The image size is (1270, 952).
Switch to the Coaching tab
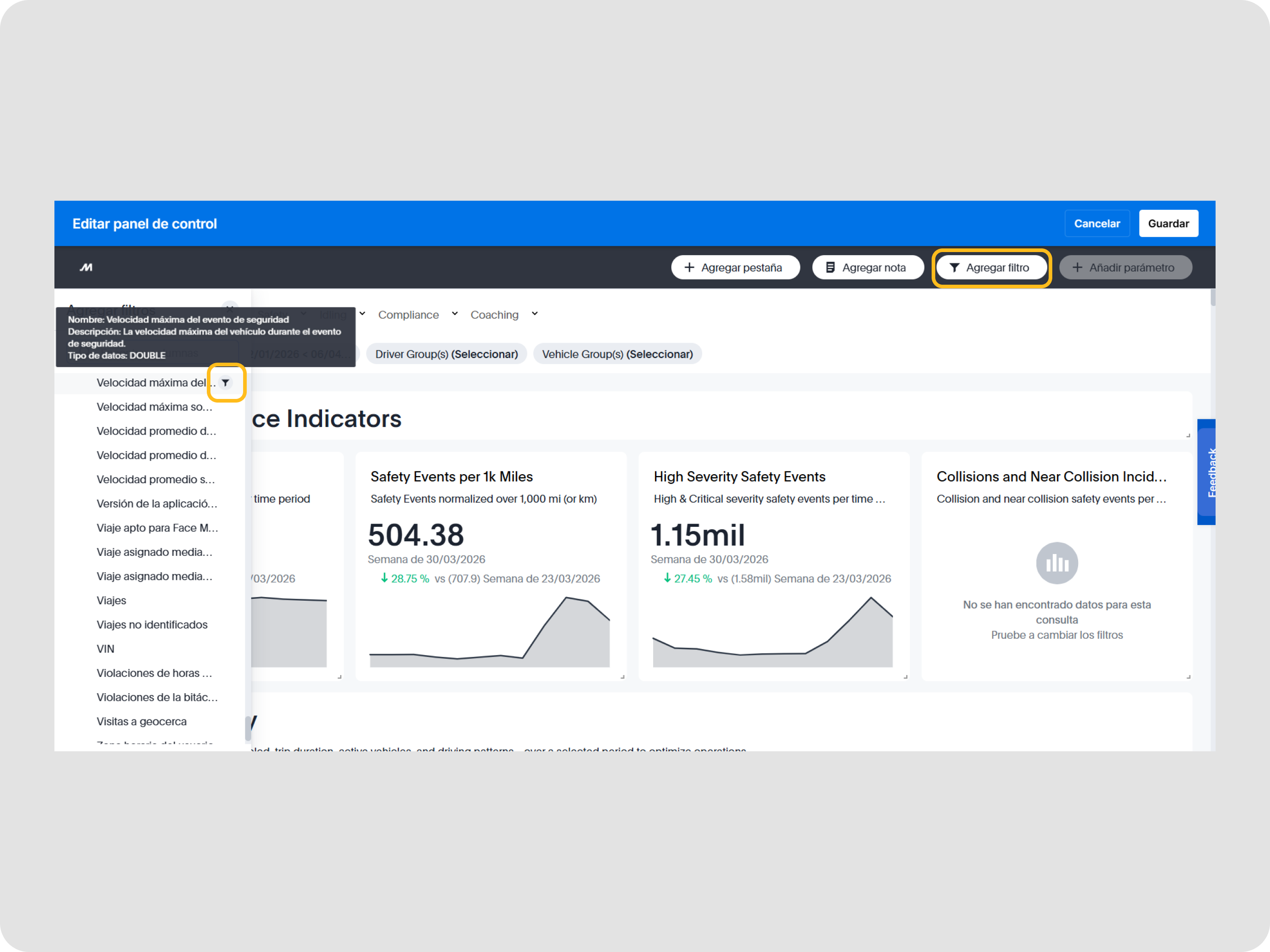494,315
